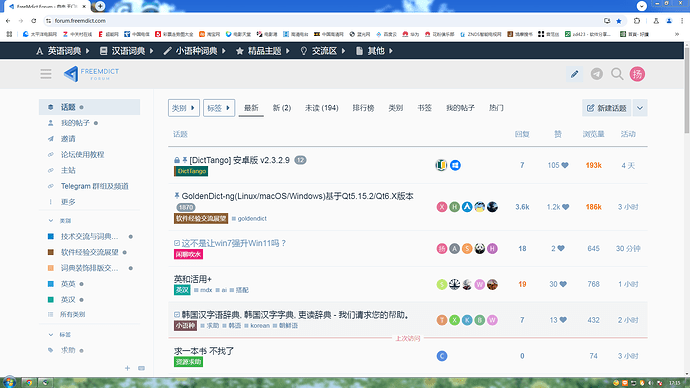Click the 闲聊吹水 category badge
This screenshot has height=388, width=690.
coord(188,254)
